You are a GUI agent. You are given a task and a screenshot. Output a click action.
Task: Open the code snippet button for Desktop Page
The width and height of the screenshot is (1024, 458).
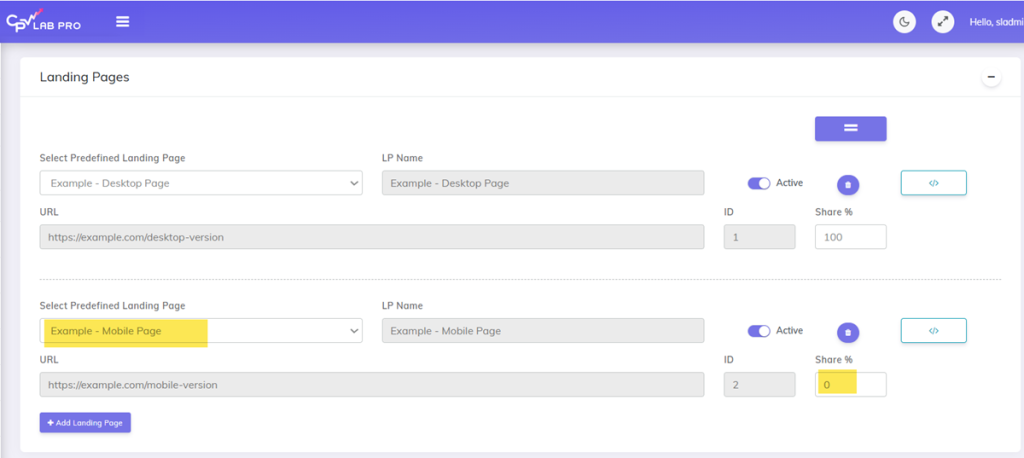(934, 183)
